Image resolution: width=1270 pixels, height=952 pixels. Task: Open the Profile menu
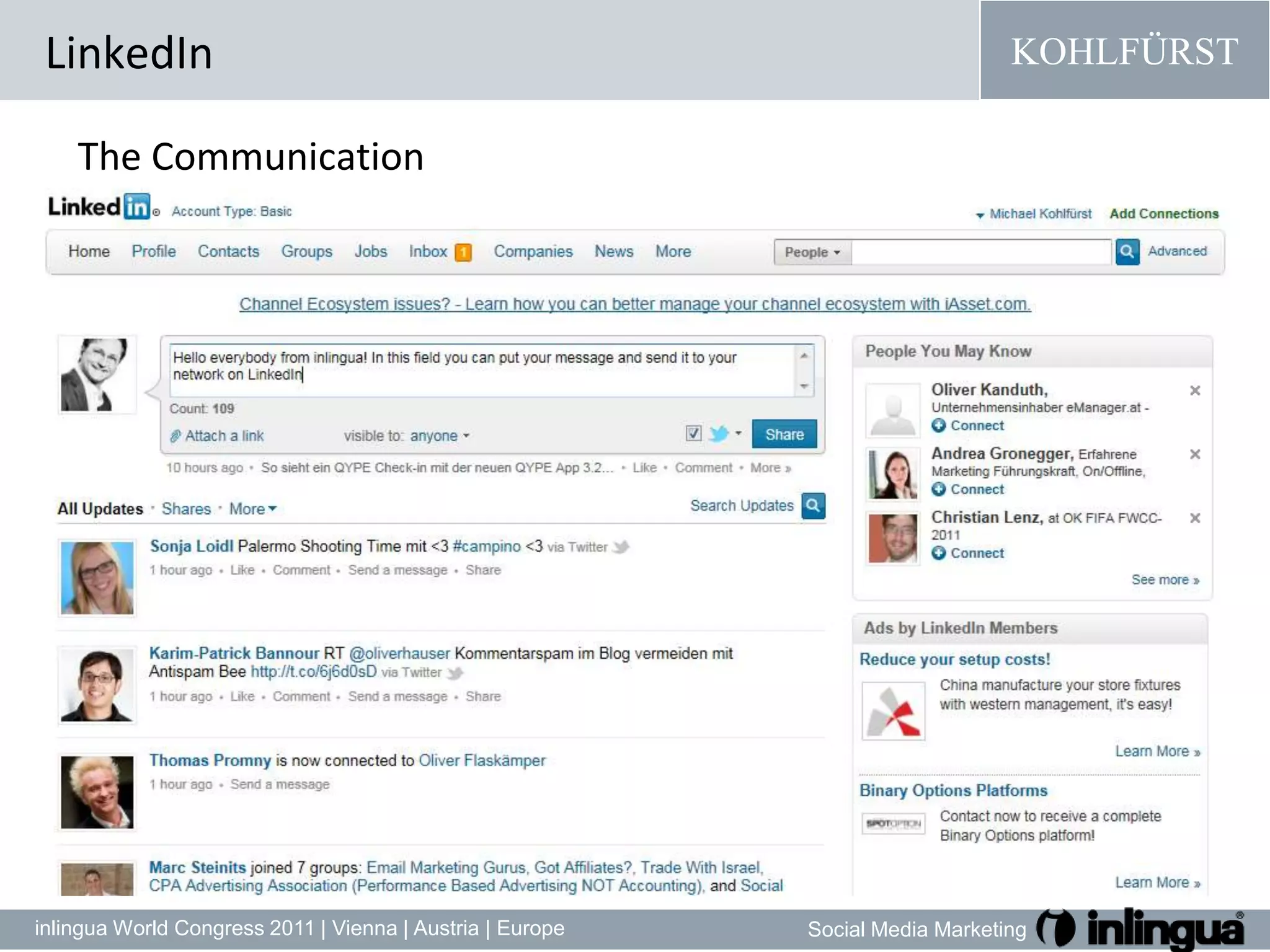tap(154, 252)
